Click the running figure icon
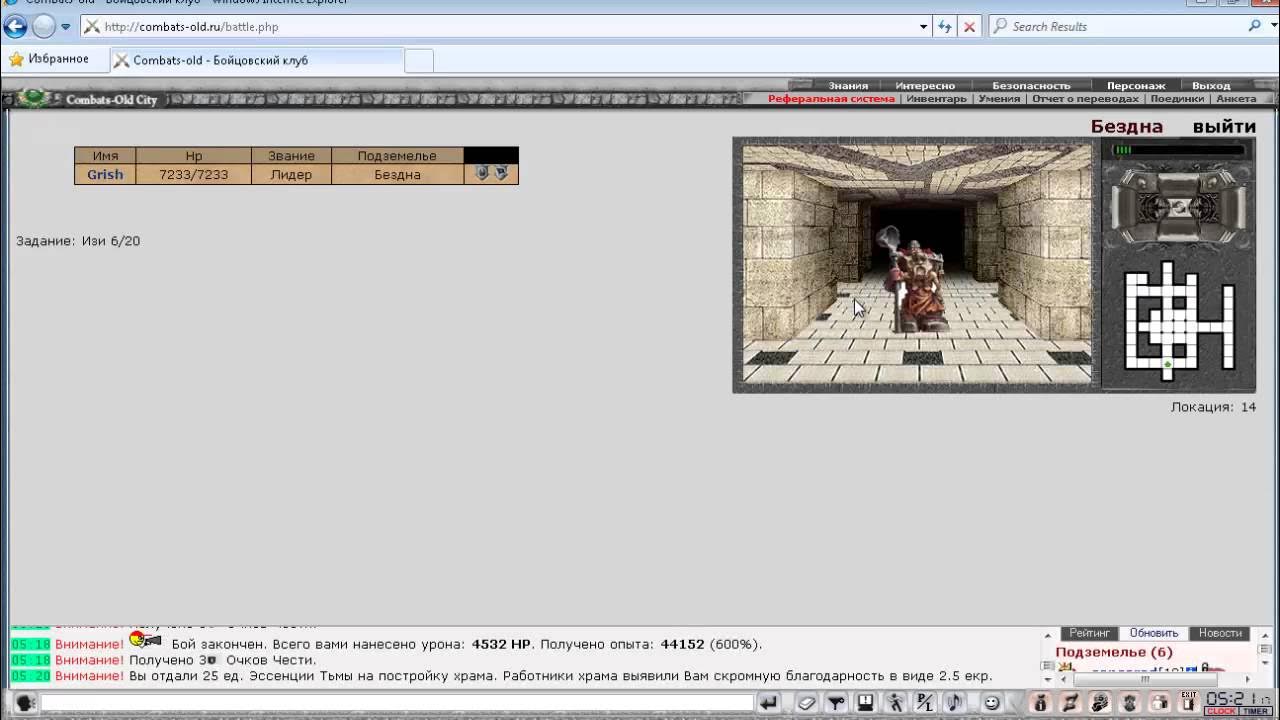The image size is (1280, 720). click(896, 702)
